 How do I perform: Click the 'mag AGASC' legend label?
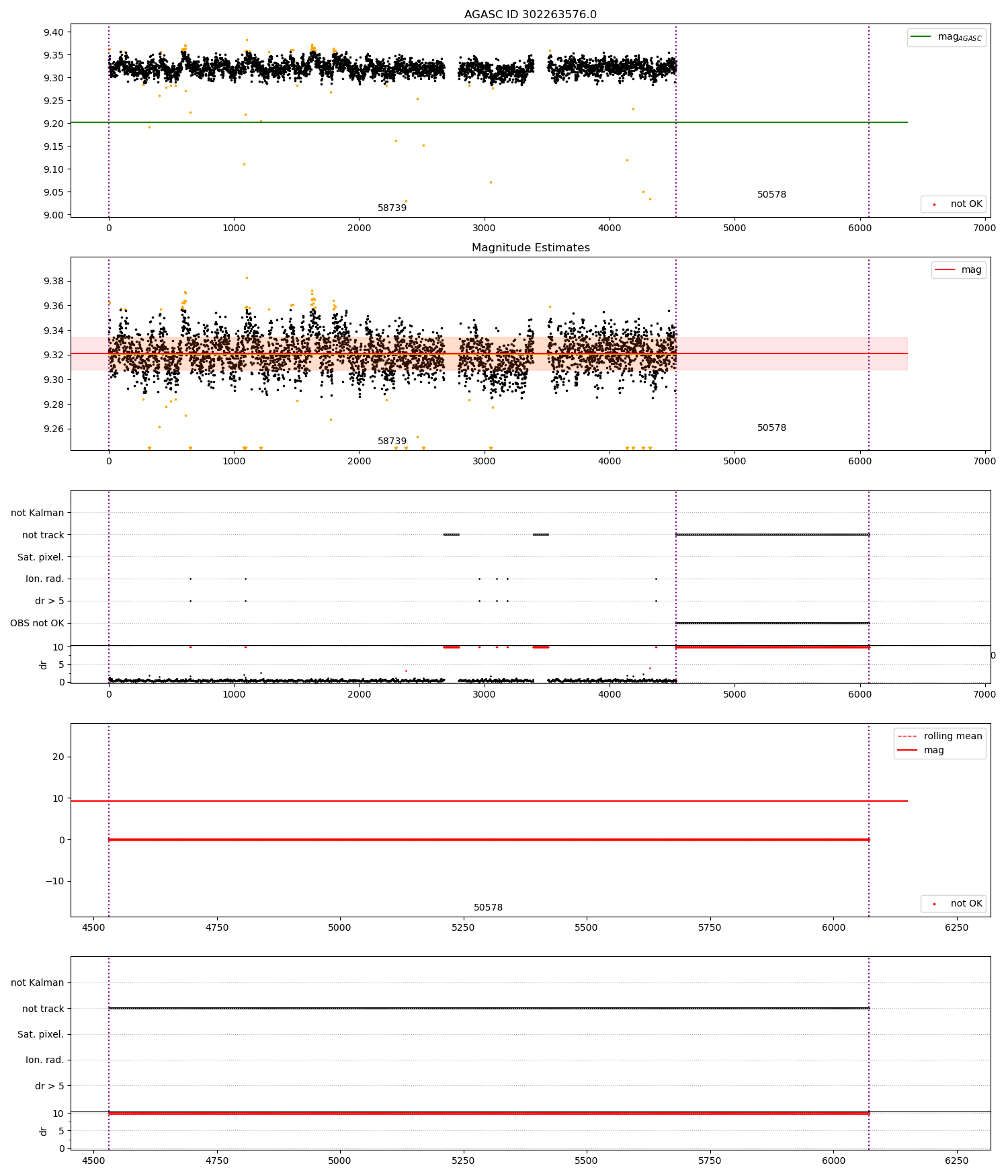pyautogui.click(x=960, y=37)
